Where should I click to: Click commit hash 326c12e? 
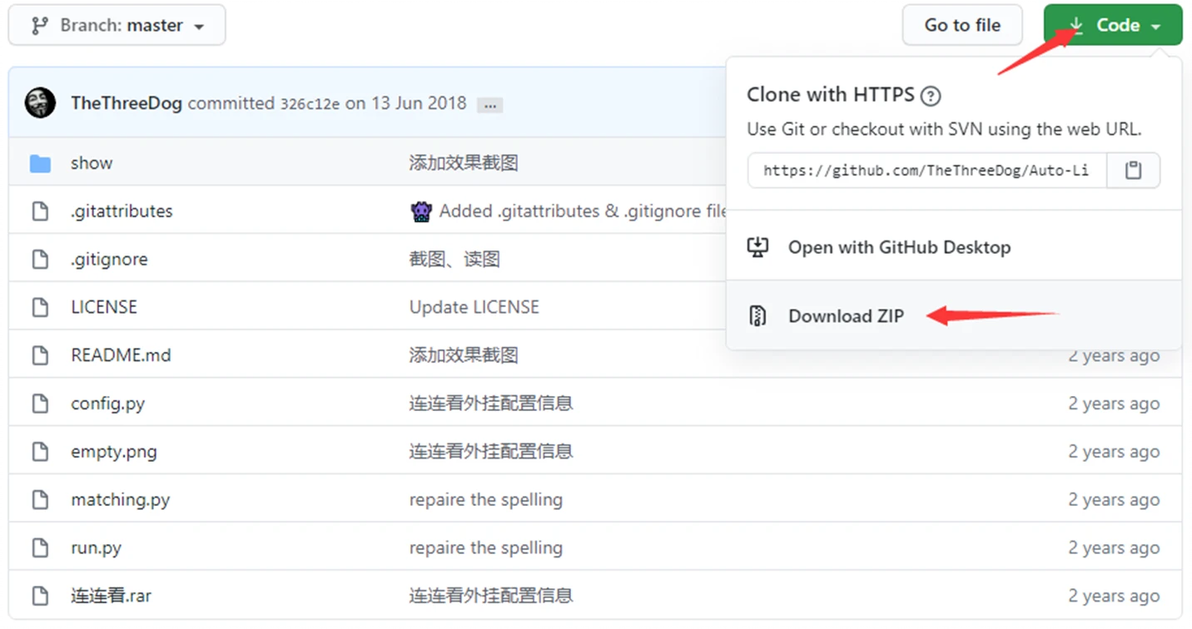coord(310,104)
